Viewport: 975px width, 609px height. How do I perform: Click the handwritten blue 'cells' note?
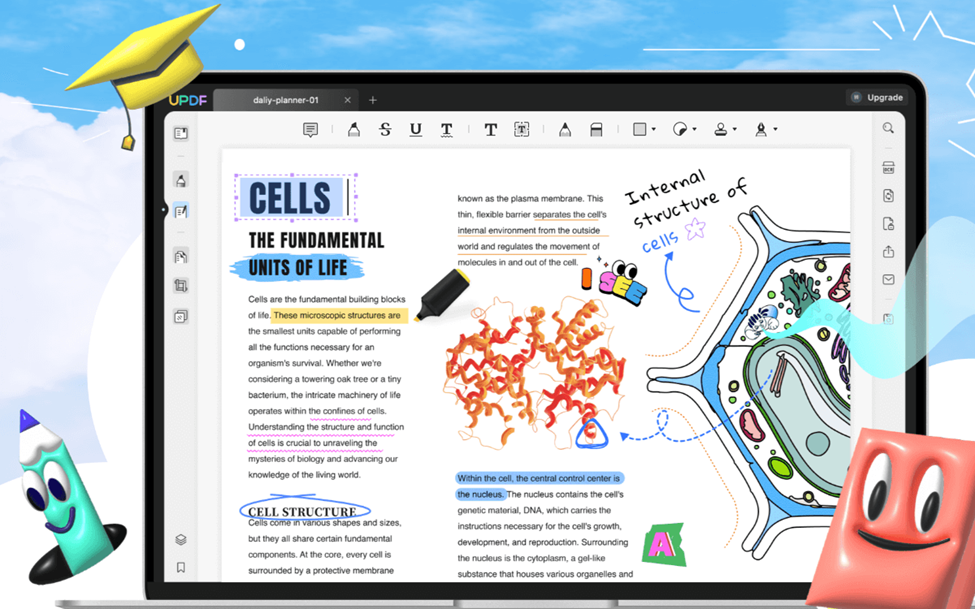coord(660,242)
